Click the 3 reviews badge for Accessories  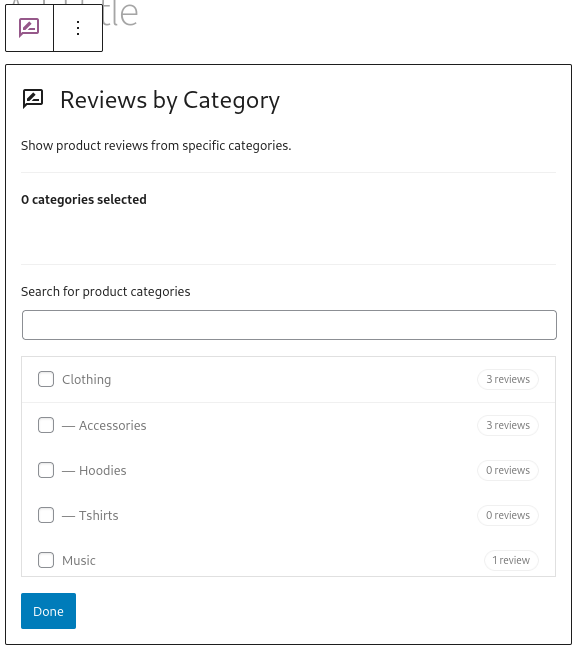click(508, 426)
